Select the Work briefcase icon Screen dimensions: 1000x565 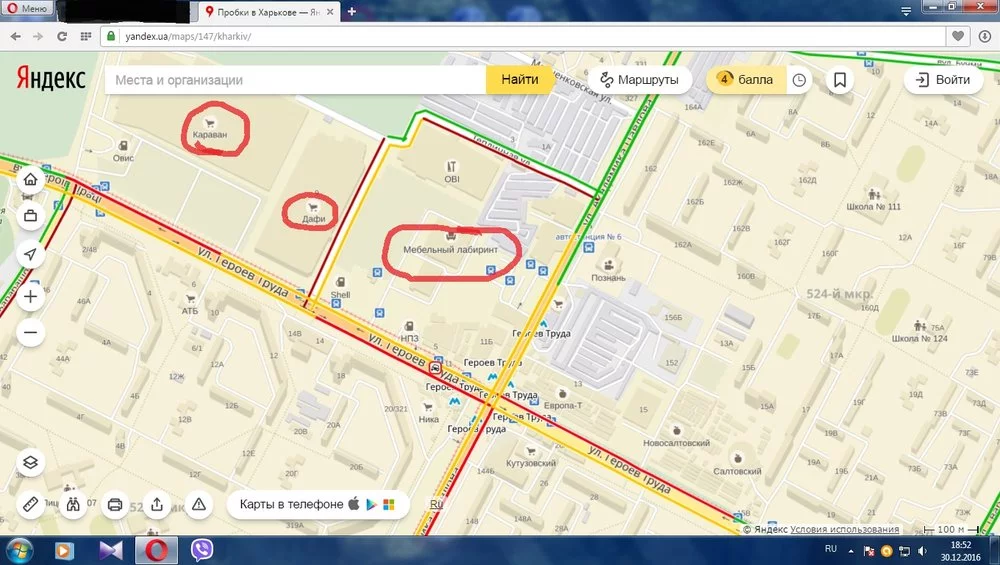(x=30, y=216)
